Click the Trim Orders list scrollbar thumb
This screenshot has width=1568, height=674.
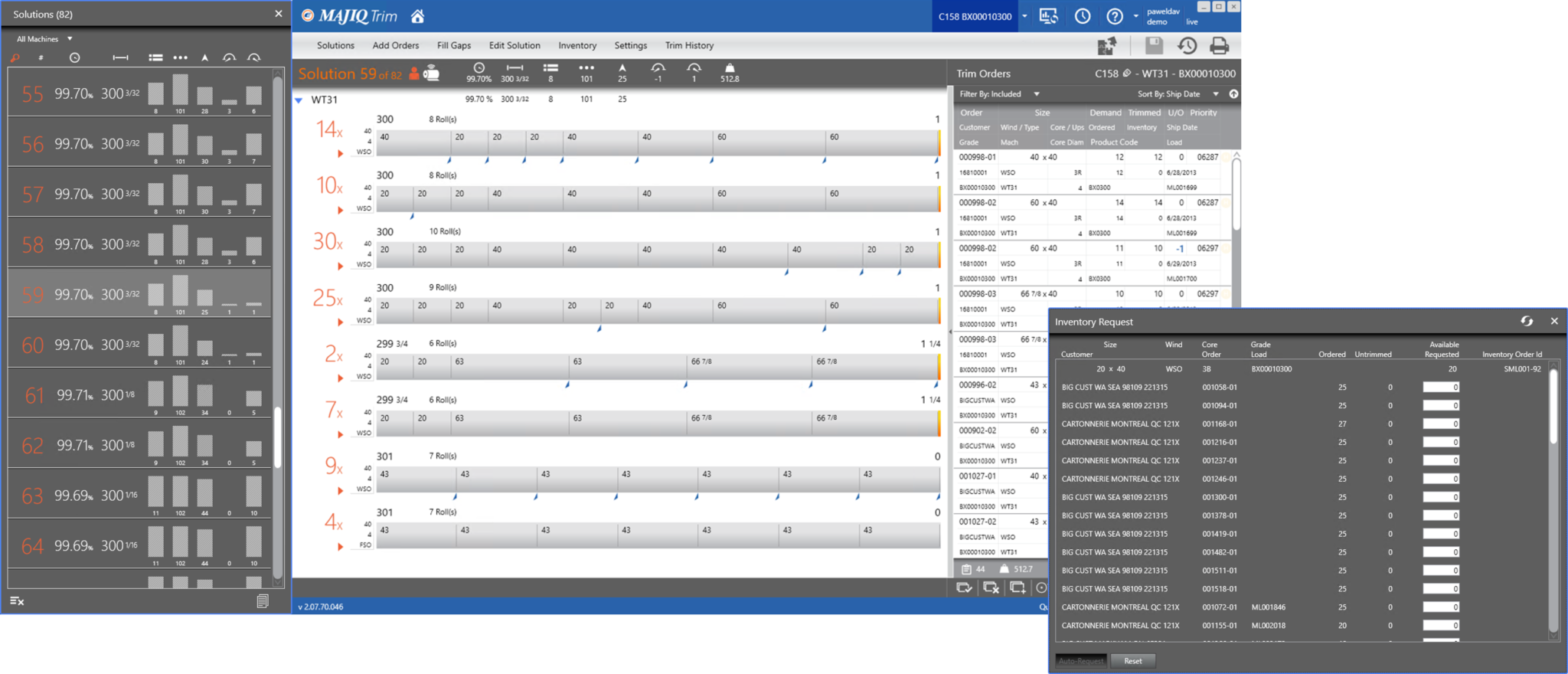[1235, 195]
